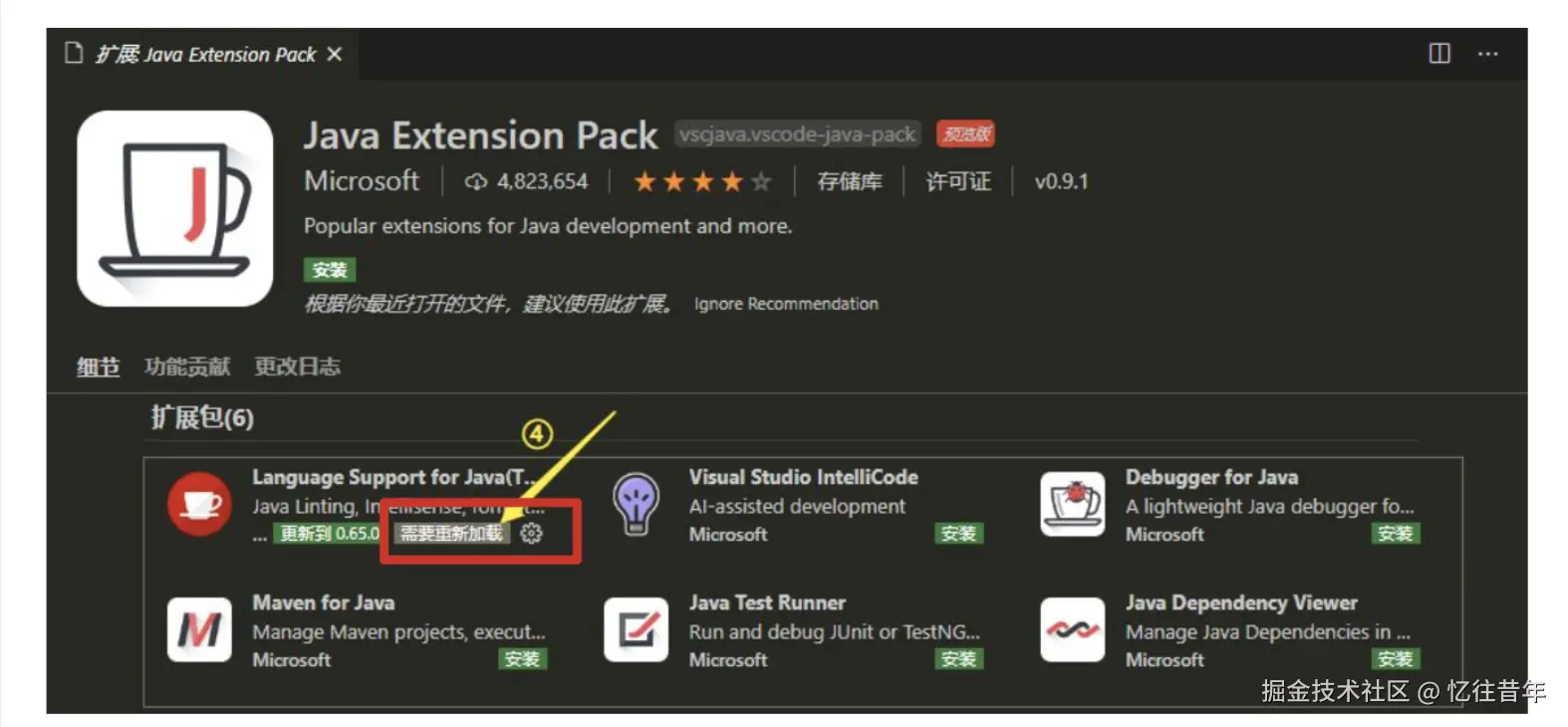Switch to the 细节 tab
The image size is (1568, 727).
tap(98, 366)
